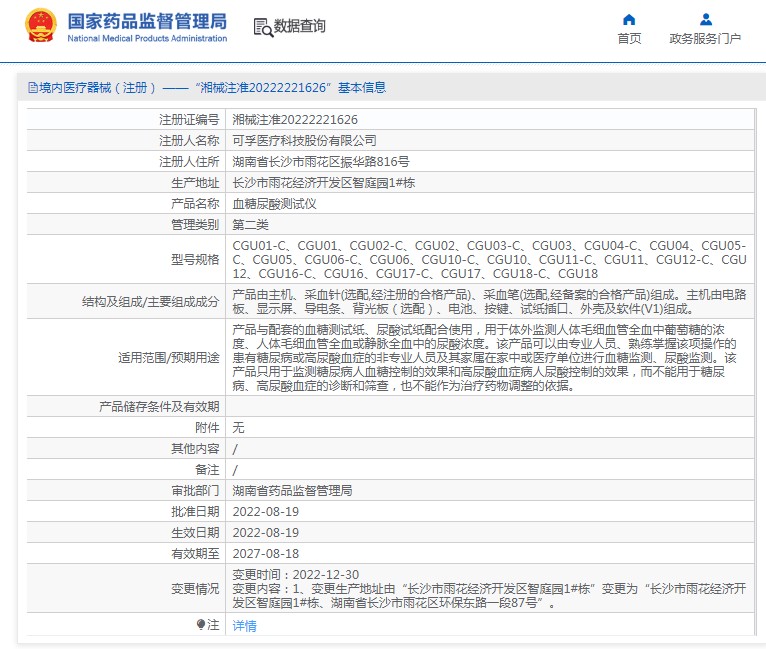
Task: Click the CGU01-C model list cell
Action: click(x=489, y=259)
